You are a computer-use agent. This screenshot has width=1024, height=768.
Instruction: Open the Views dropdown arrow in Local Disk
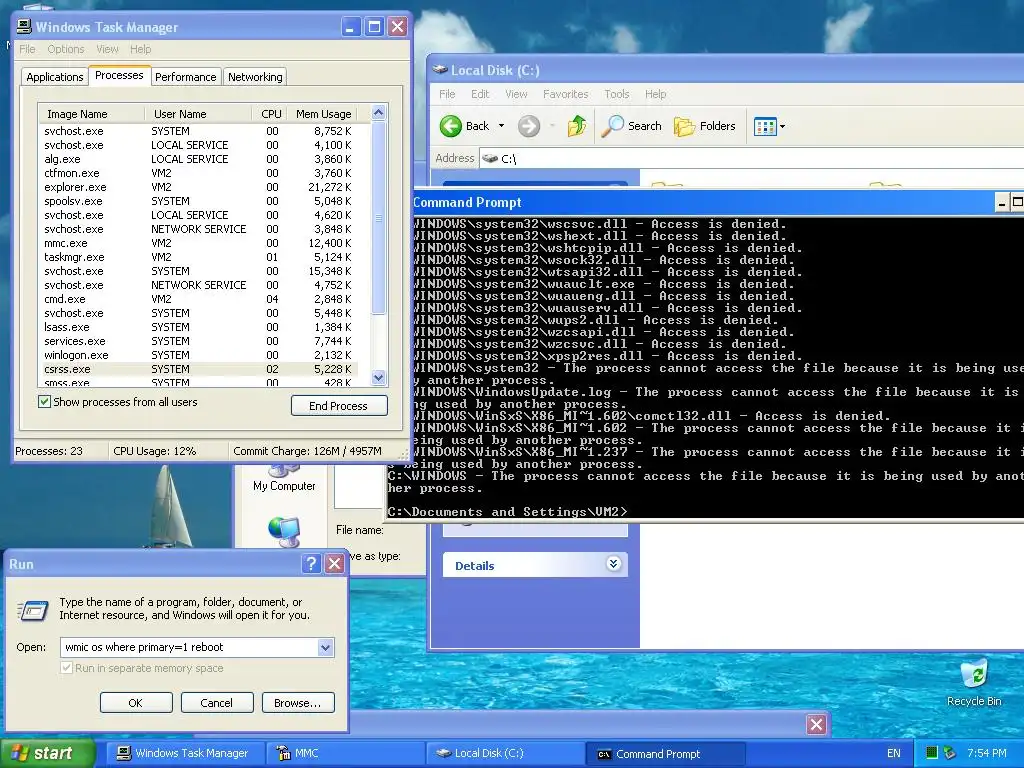[782, 127]
